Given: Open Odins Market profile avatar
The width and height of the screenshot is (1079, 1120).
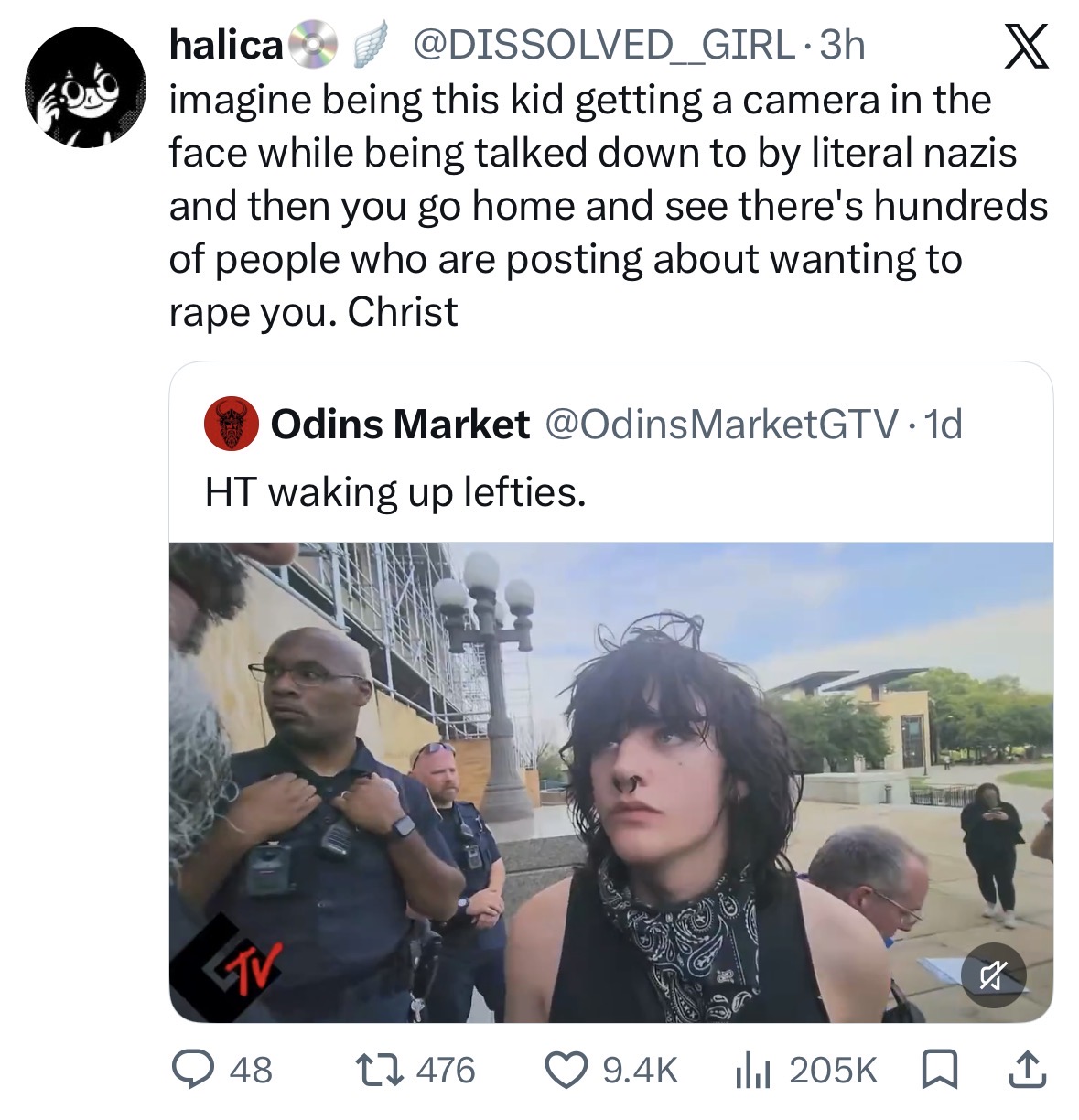Looking at the screenshot, I should point(232,424).
